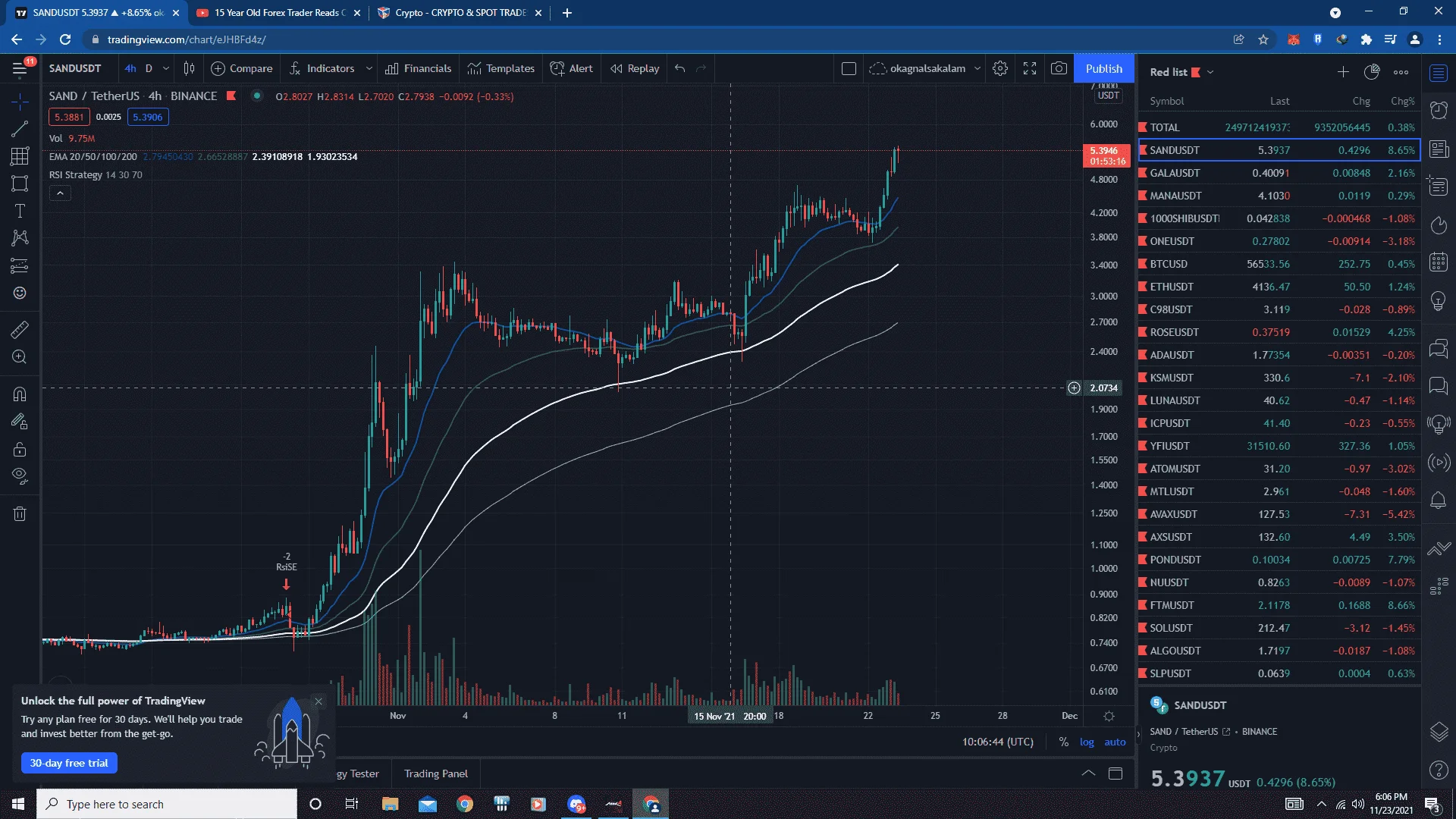Open the Fibonacci/Gann tools icon
Screen dimensions: 1456x819
coord(20,156)
